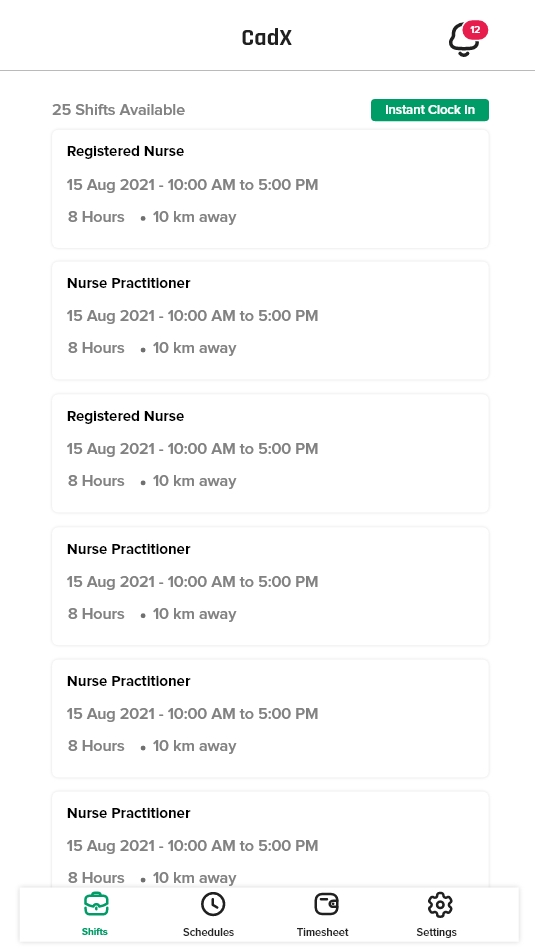
Task: Click the Instant Clock In button
Action: [430, 110]
